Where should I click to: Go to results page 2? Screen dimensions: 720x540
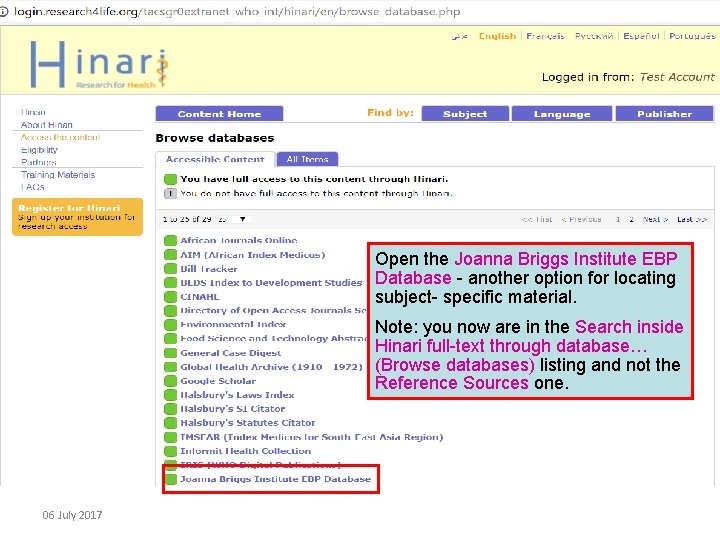[631, 219]
